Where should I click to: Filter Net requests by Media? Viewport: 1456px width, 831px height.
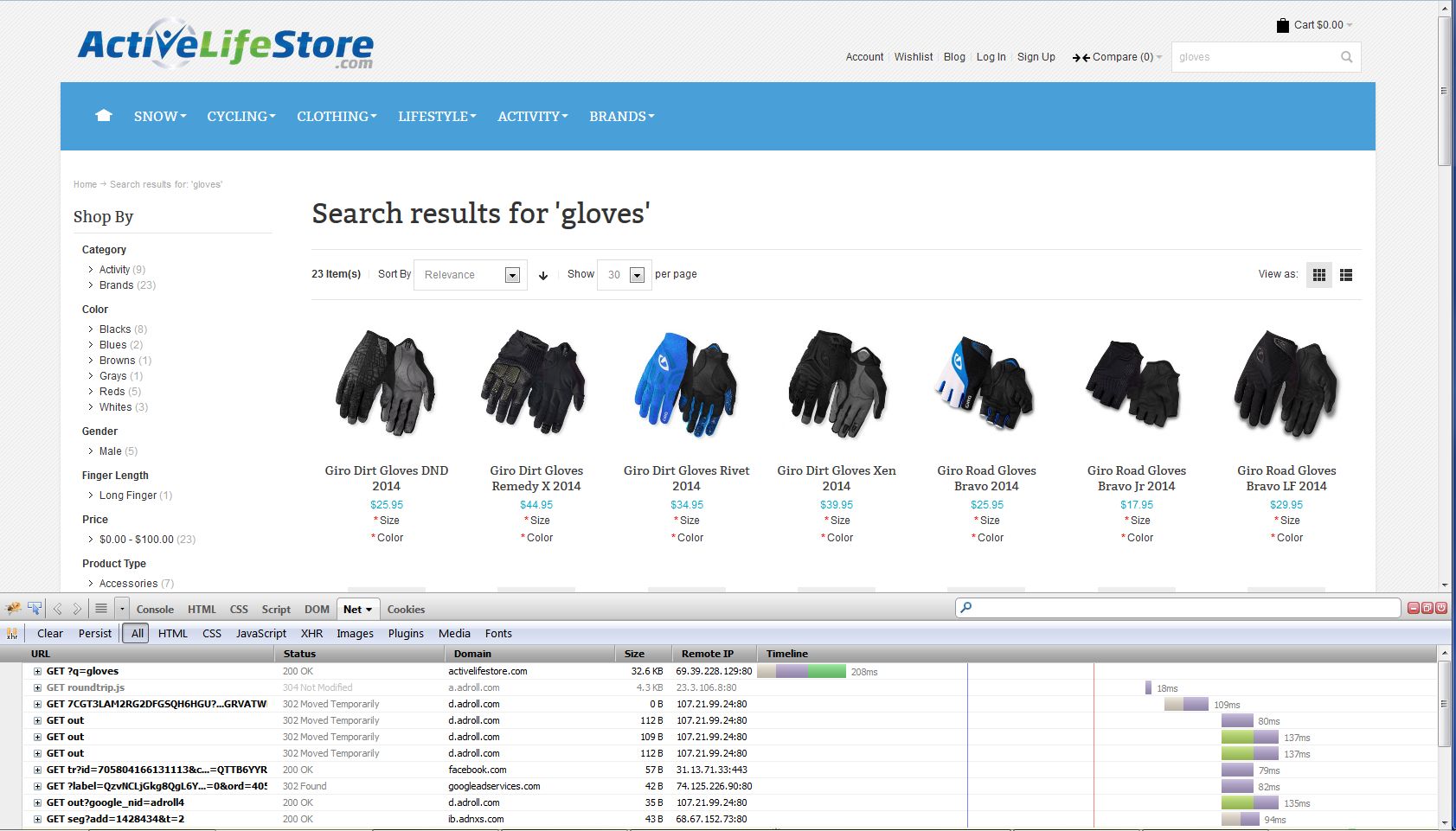454,633
